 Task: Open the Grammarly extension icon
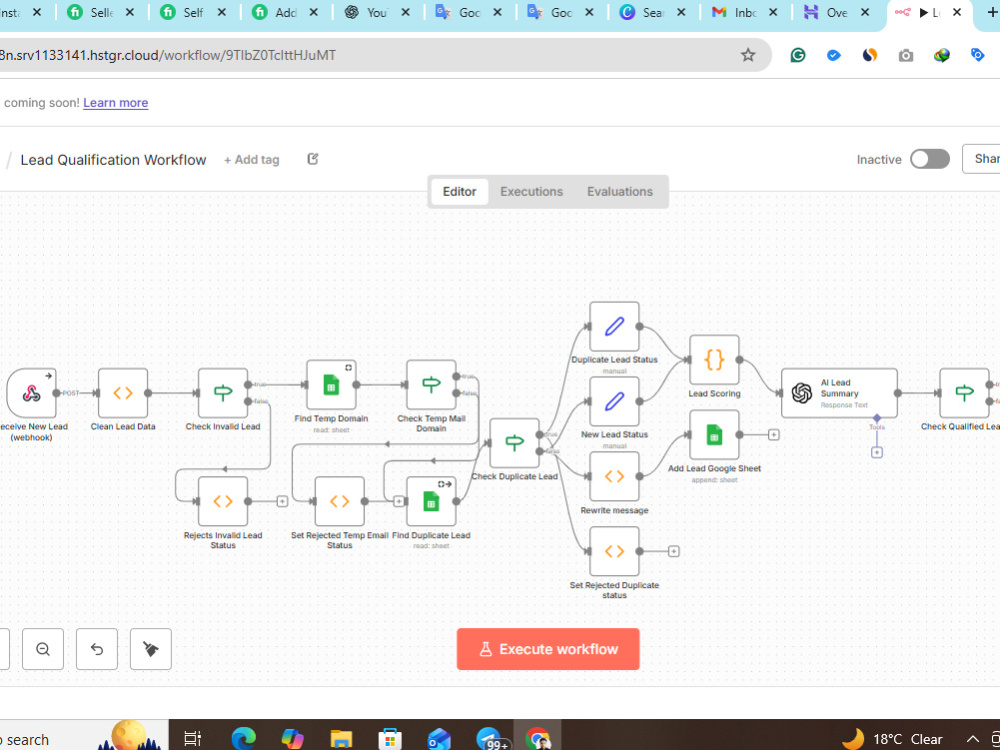coord(798,55)
